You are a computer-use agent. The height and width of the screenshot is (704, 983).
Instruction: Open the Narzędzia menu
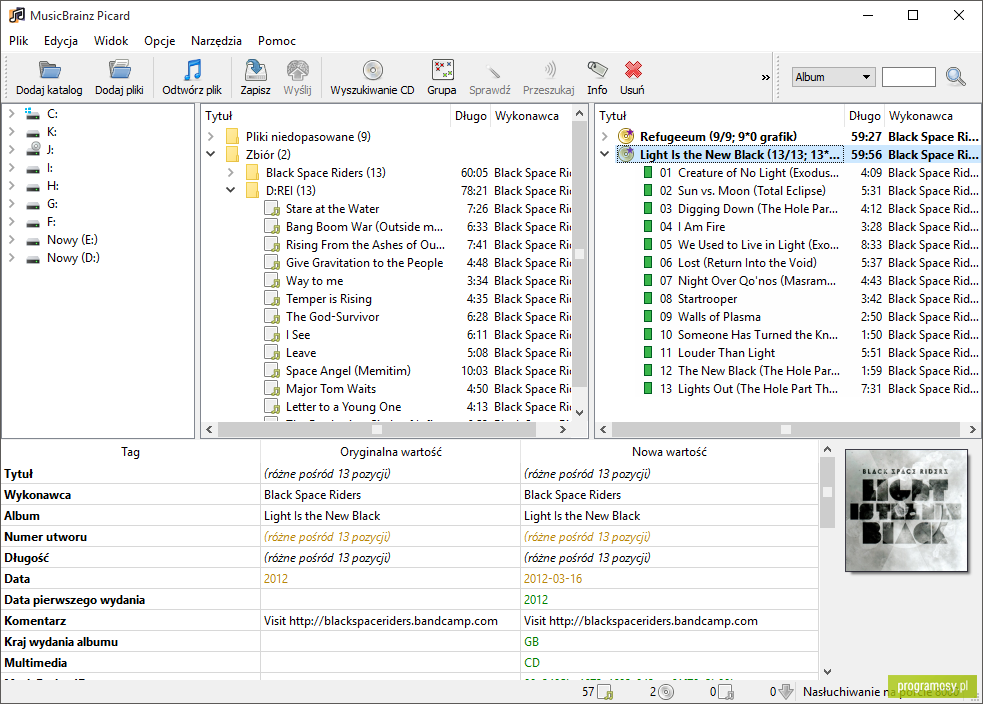coord(216,41)
